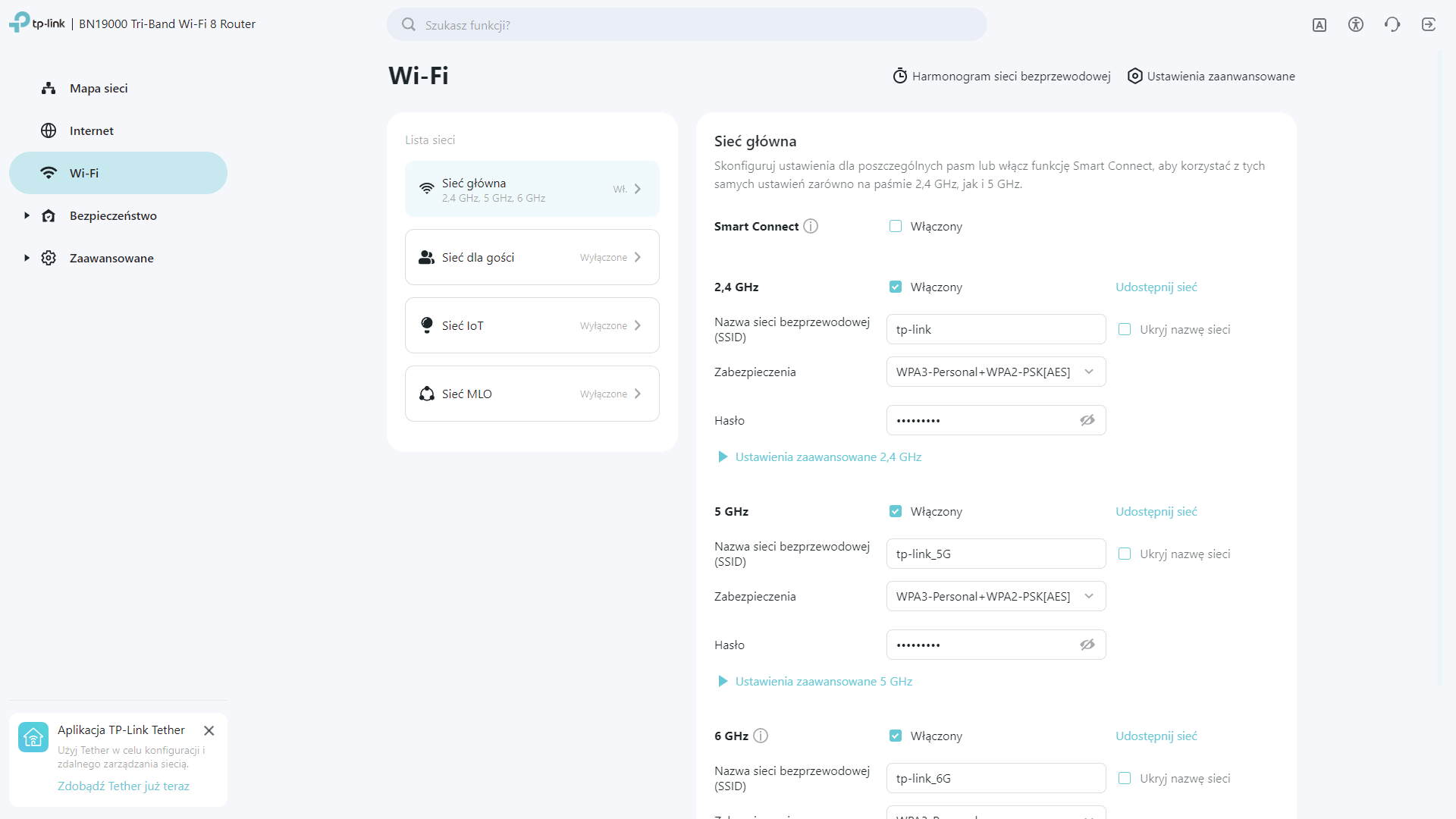Close the TP-Link Tether app banner
This screenshot has width=1456, height=819.
point(209,730)
